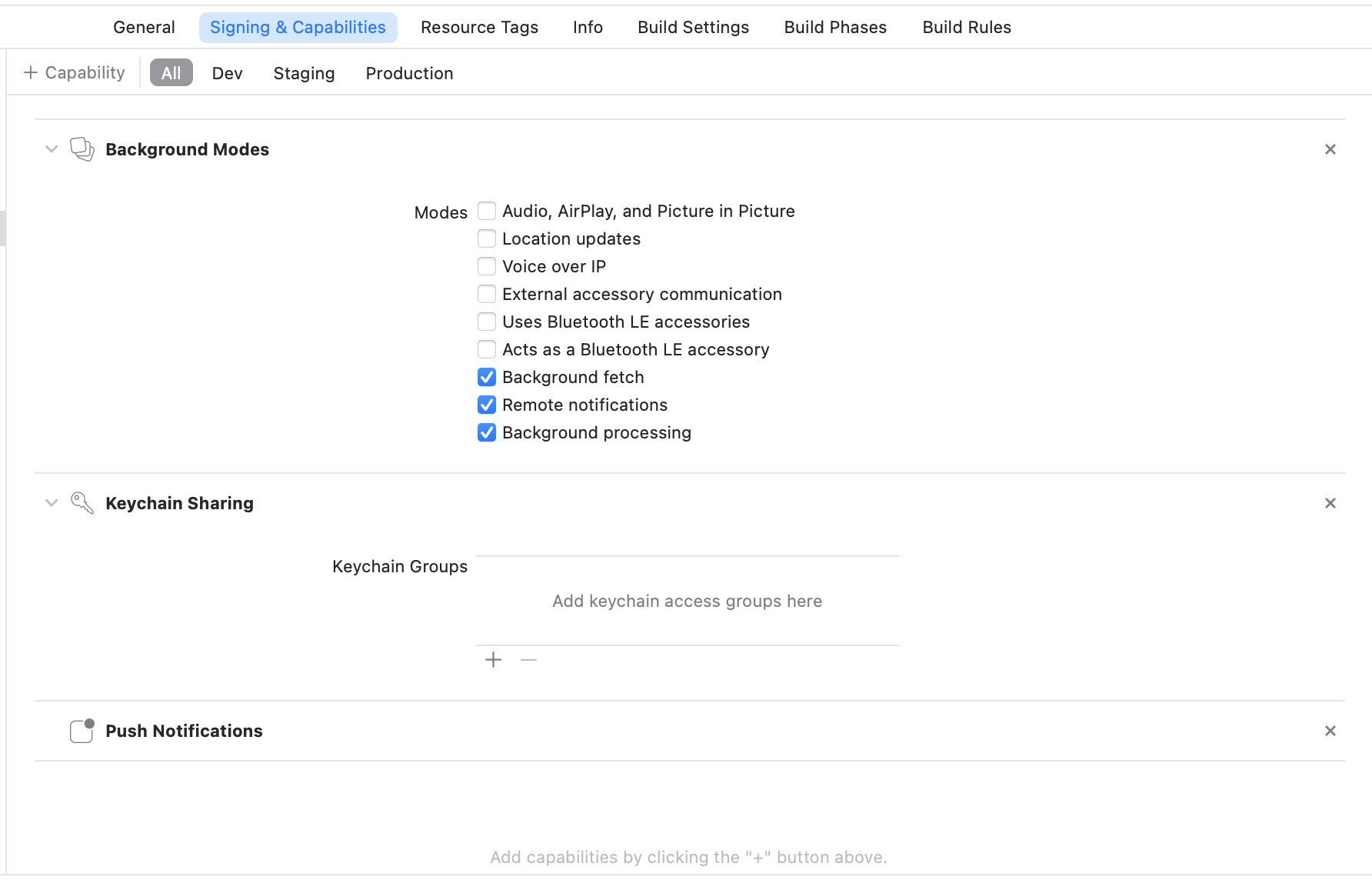Remove the Keychain Sharing capability

[1330, 503]
